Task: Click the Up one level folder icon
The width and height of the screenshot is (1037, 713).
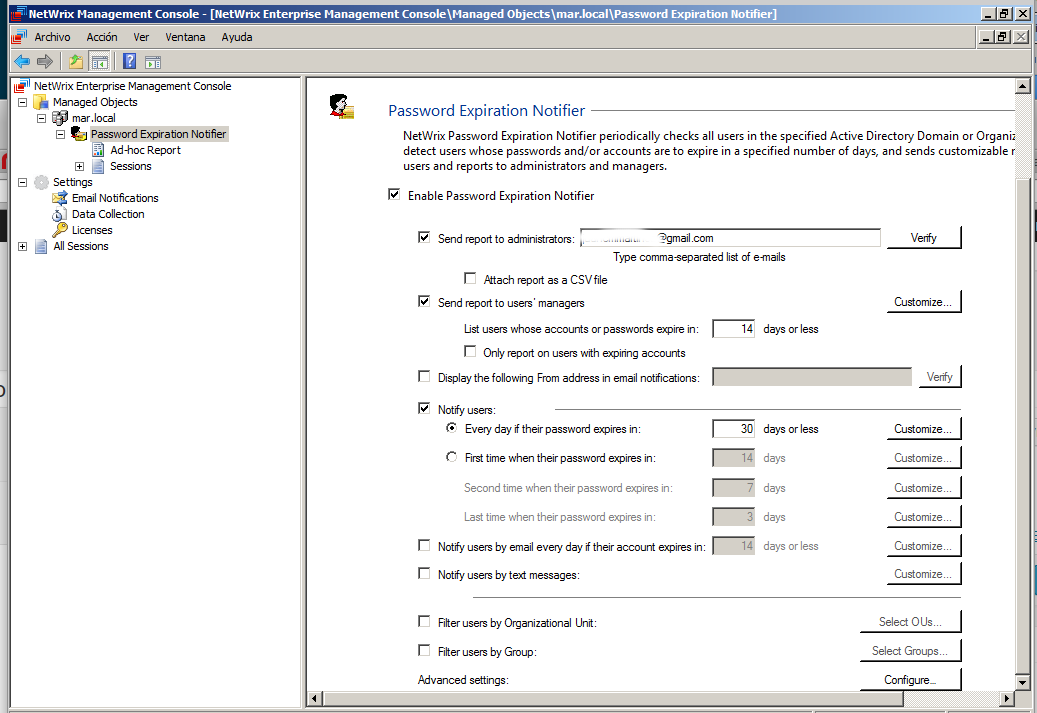Action: pyautogui.click(x=76, y=62)
